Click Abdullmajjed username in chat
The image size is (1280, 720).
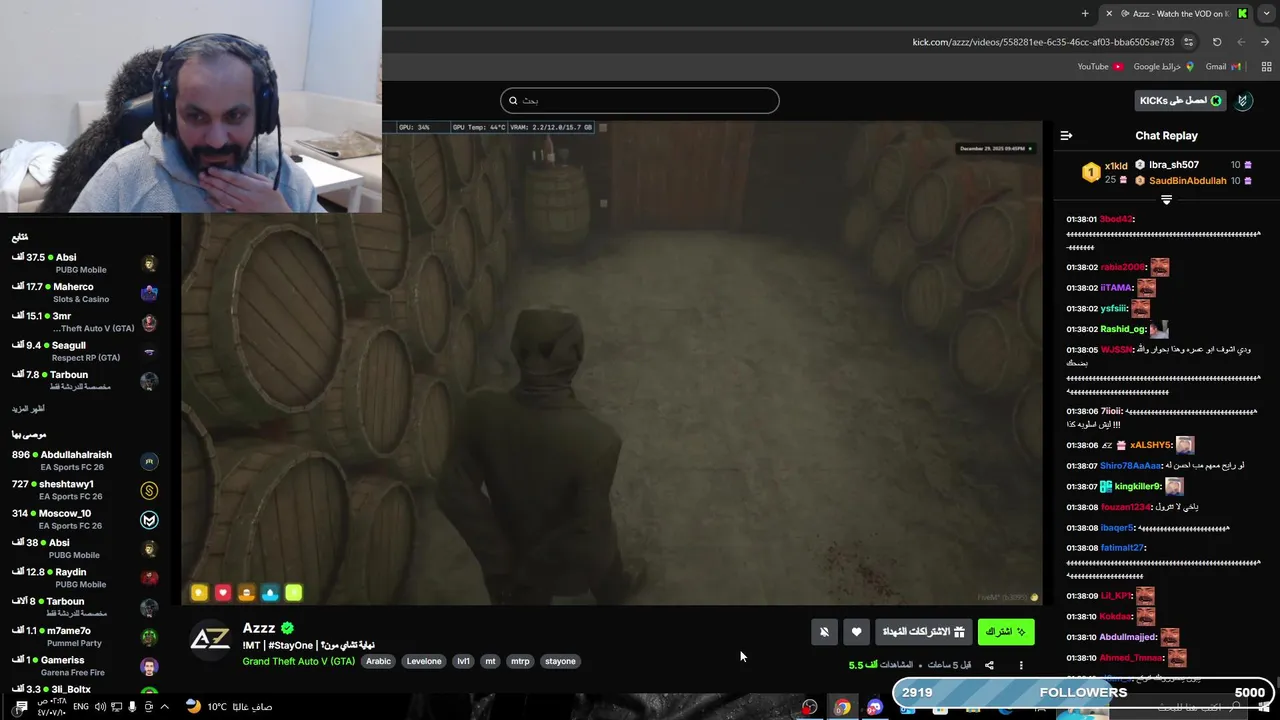tap(1128, 637)
